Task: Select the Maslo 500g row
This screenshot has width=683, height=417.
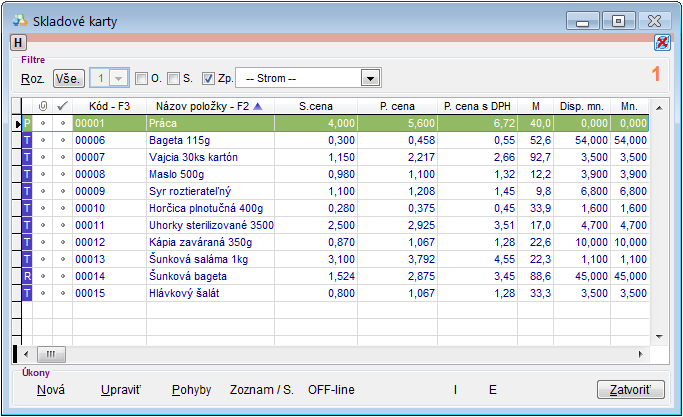Action: (x=172, y=174)
